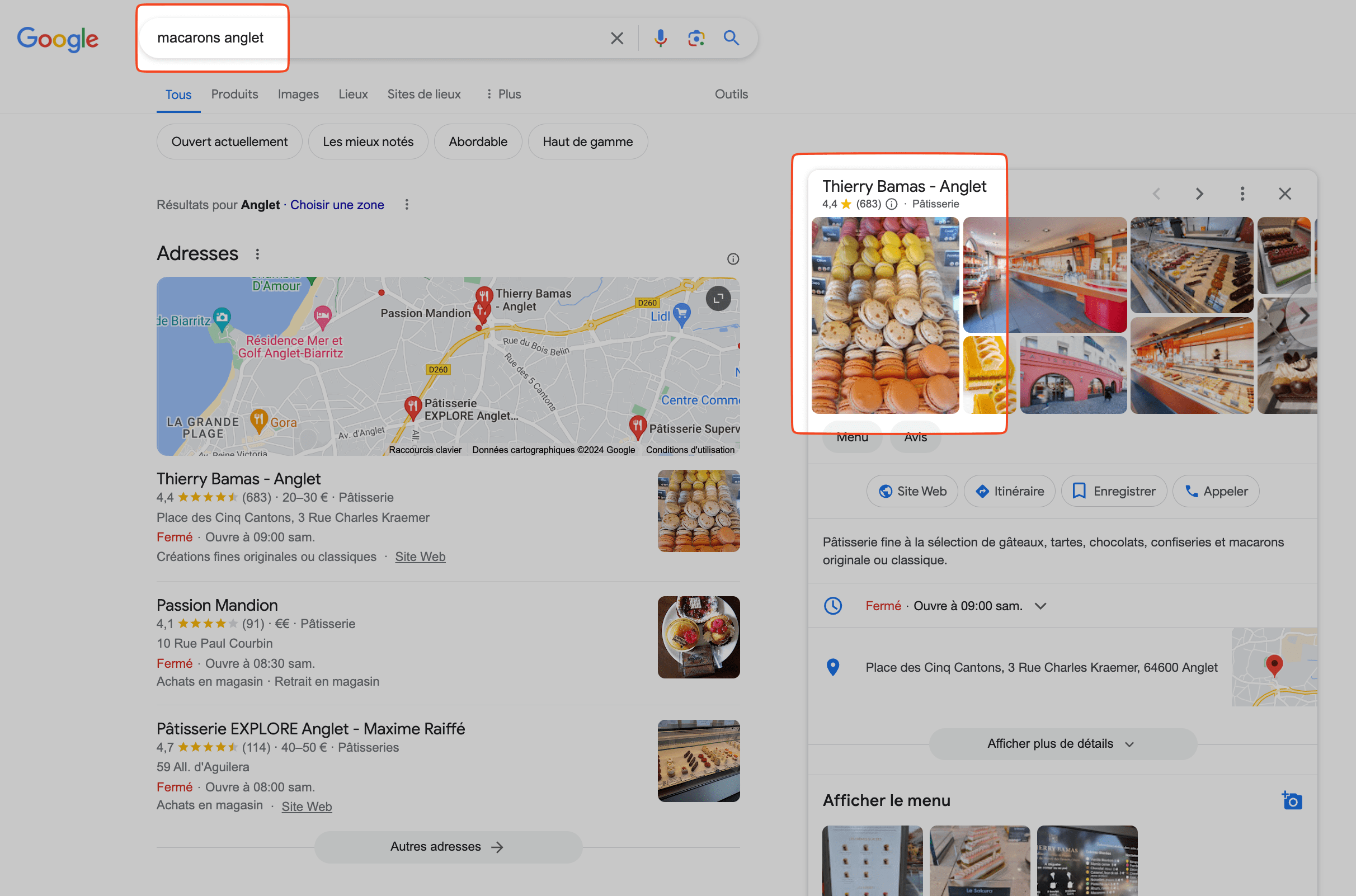Toggle the Abordable filter chip
This screenshot has width=1356, height=896.
point(478,142)
